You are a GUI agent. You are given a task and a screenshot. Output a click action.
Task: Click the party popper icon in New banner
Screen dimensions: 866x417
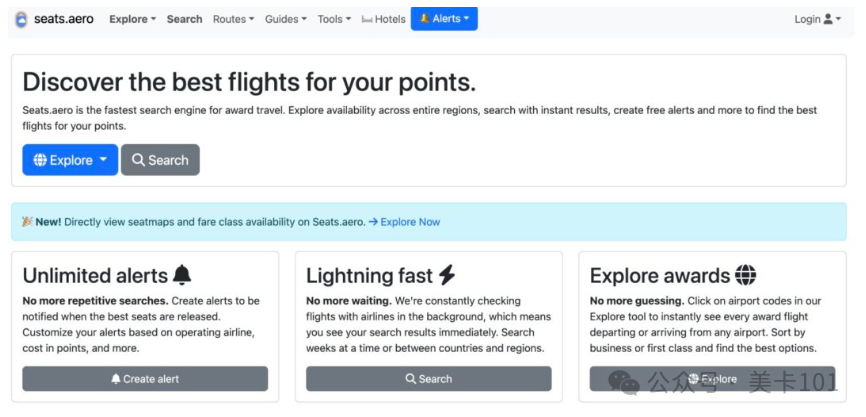(x=28, y=221)
